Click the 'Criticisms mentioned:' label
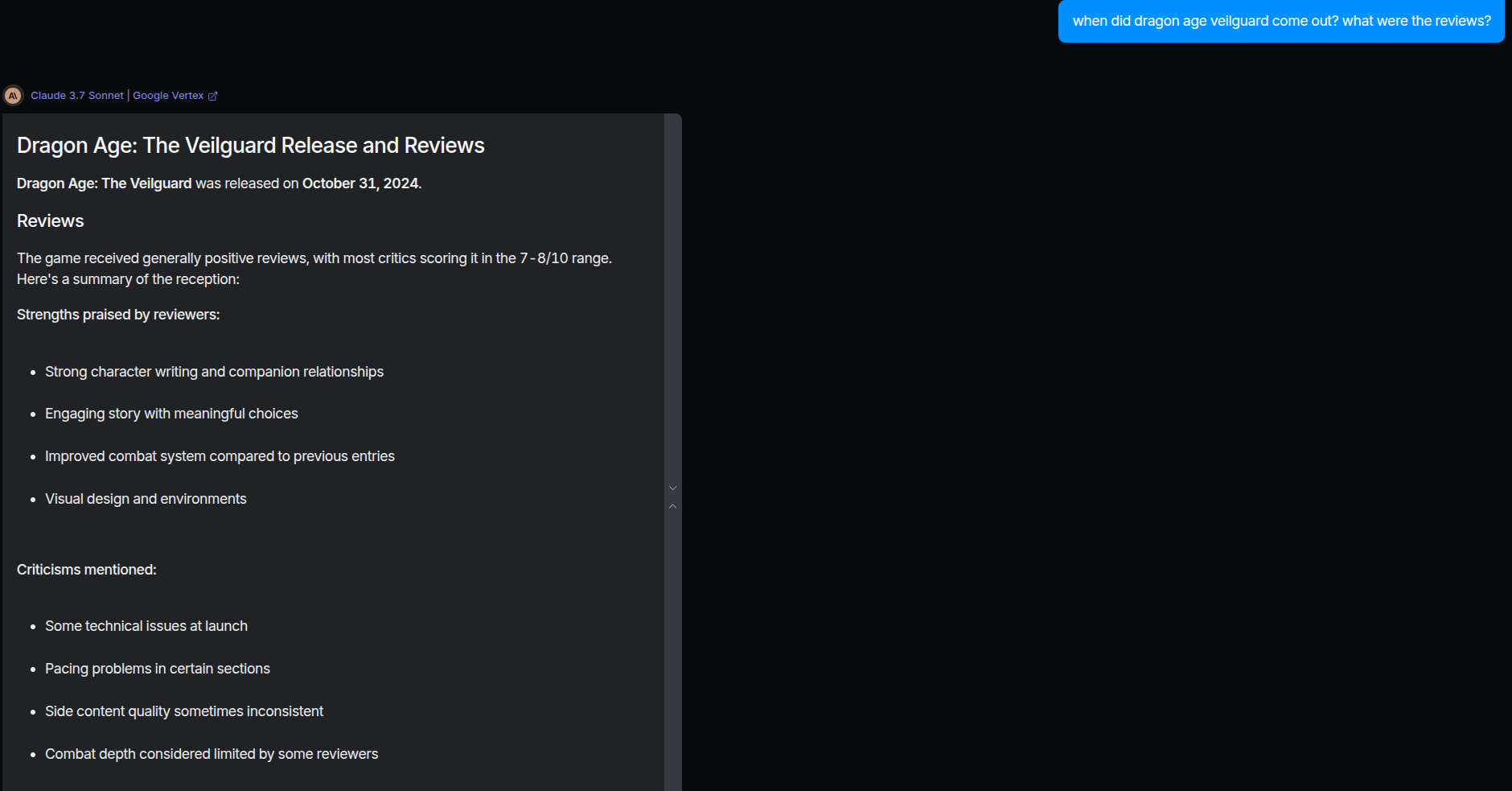 pyautogui.click(x=87, y=570)
